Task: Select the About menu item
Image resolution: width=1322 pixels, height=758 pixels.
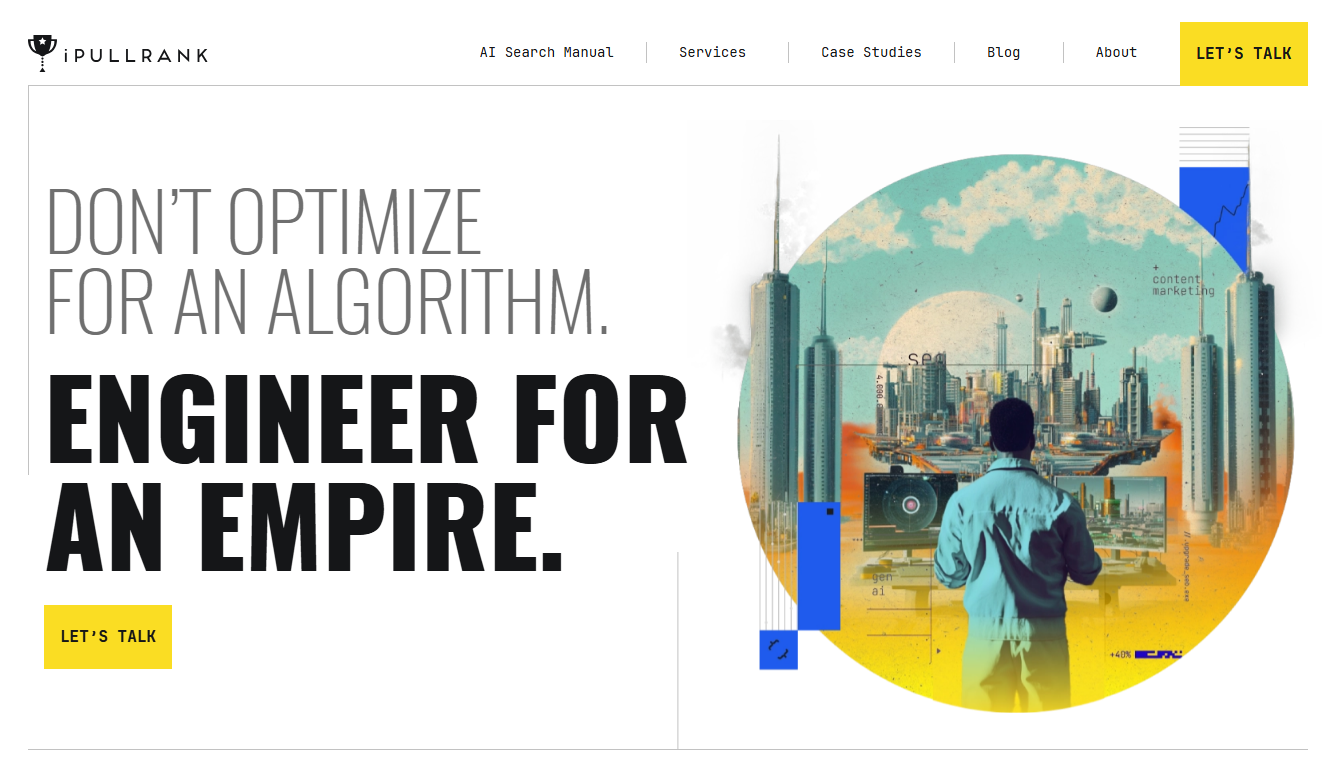Action: 1116,53
